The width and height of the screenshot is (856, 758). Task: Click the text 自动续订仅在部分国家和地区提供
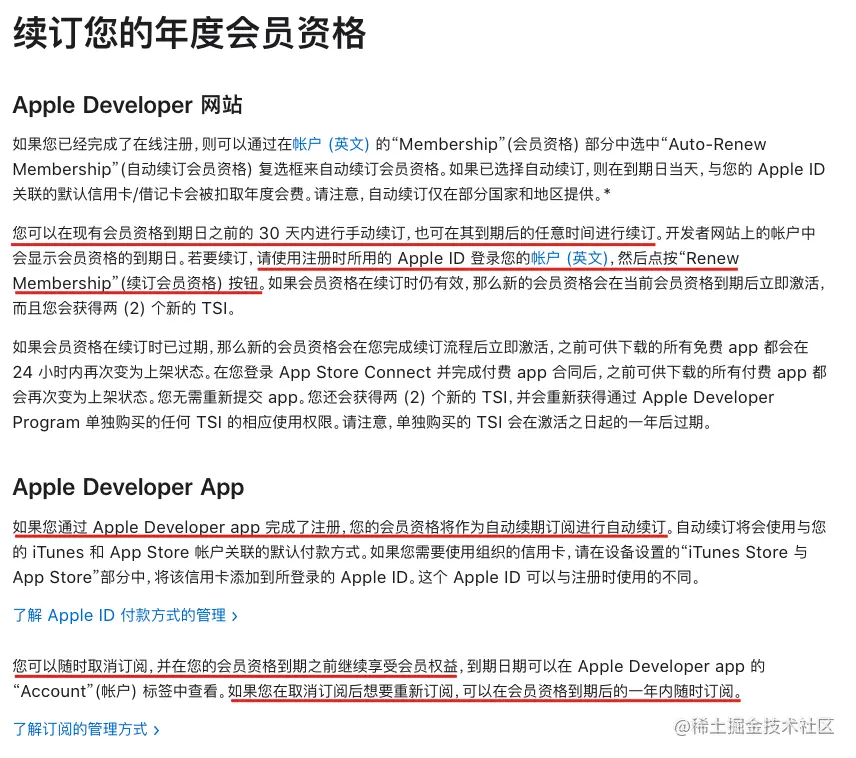[481, 194]
